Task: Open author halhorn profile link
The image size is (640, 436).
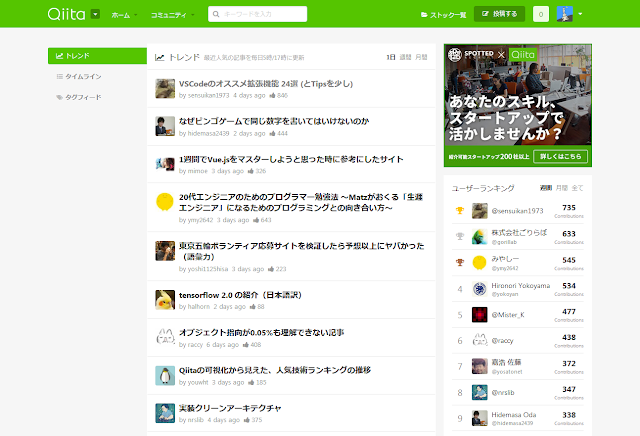Action: (198, 307)
